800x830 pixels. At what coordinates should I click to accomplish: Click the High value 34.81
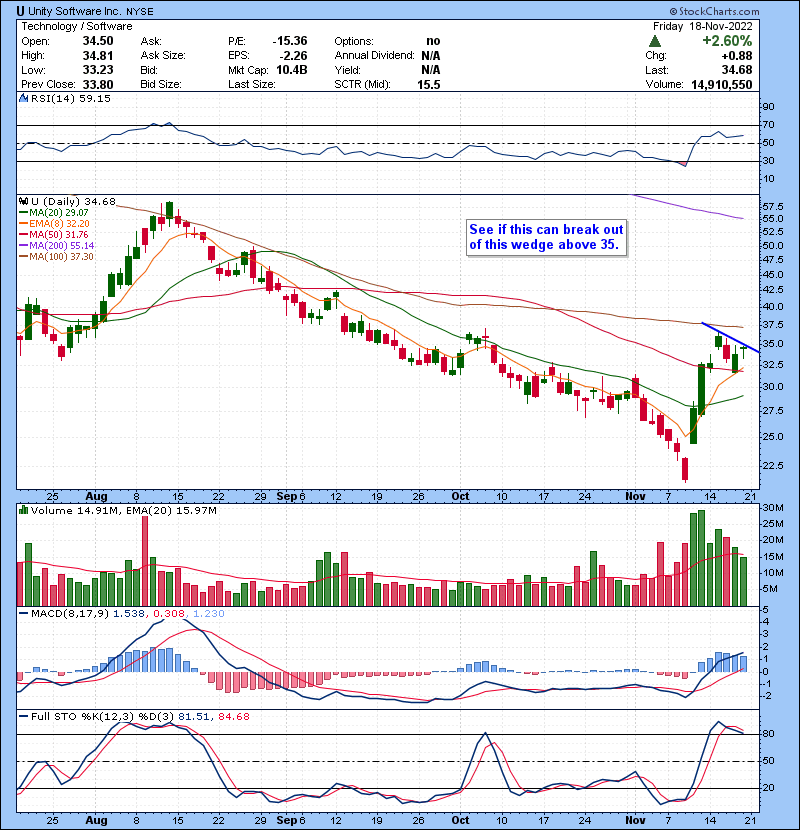point(98,55)
